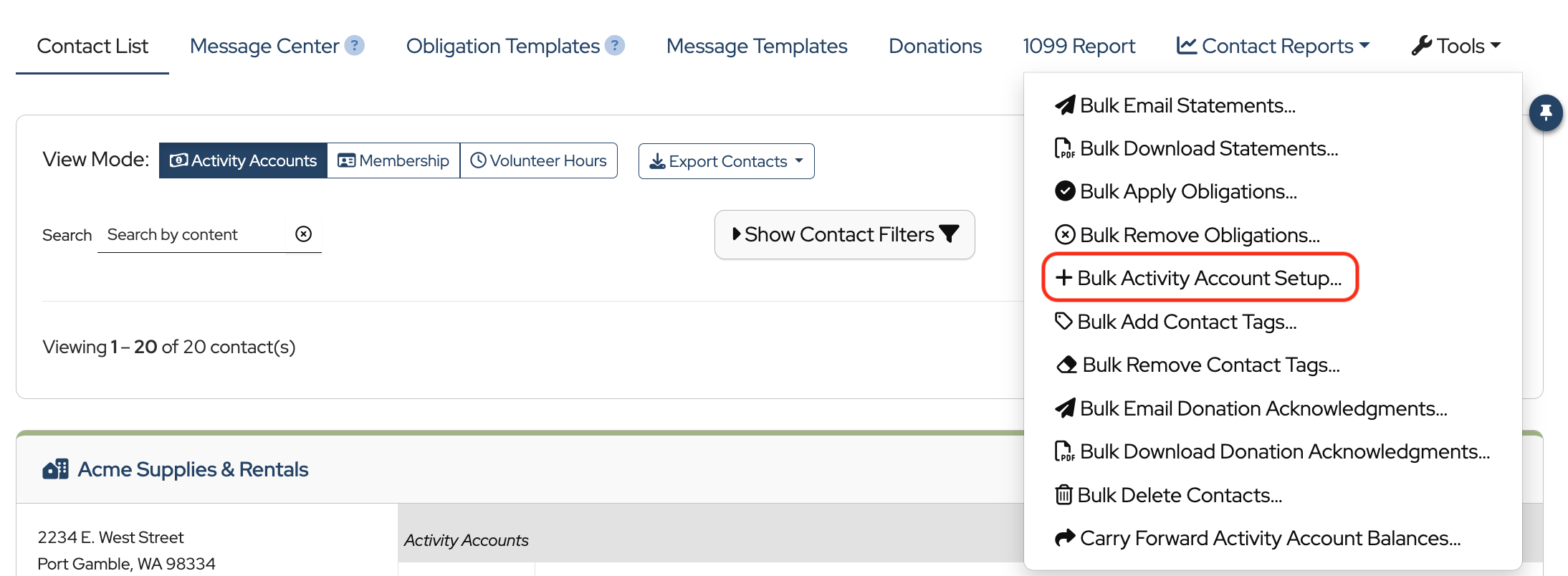Click the Acme Supplies building icon

[x=55, y=469]
